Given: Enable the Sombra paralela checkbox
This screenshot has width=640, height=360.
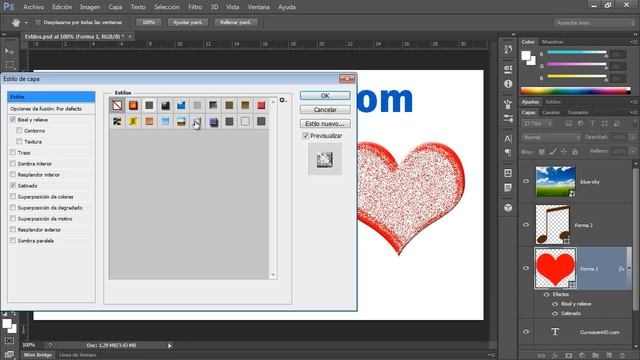Looking at the screenshot, I should point(13,241).
